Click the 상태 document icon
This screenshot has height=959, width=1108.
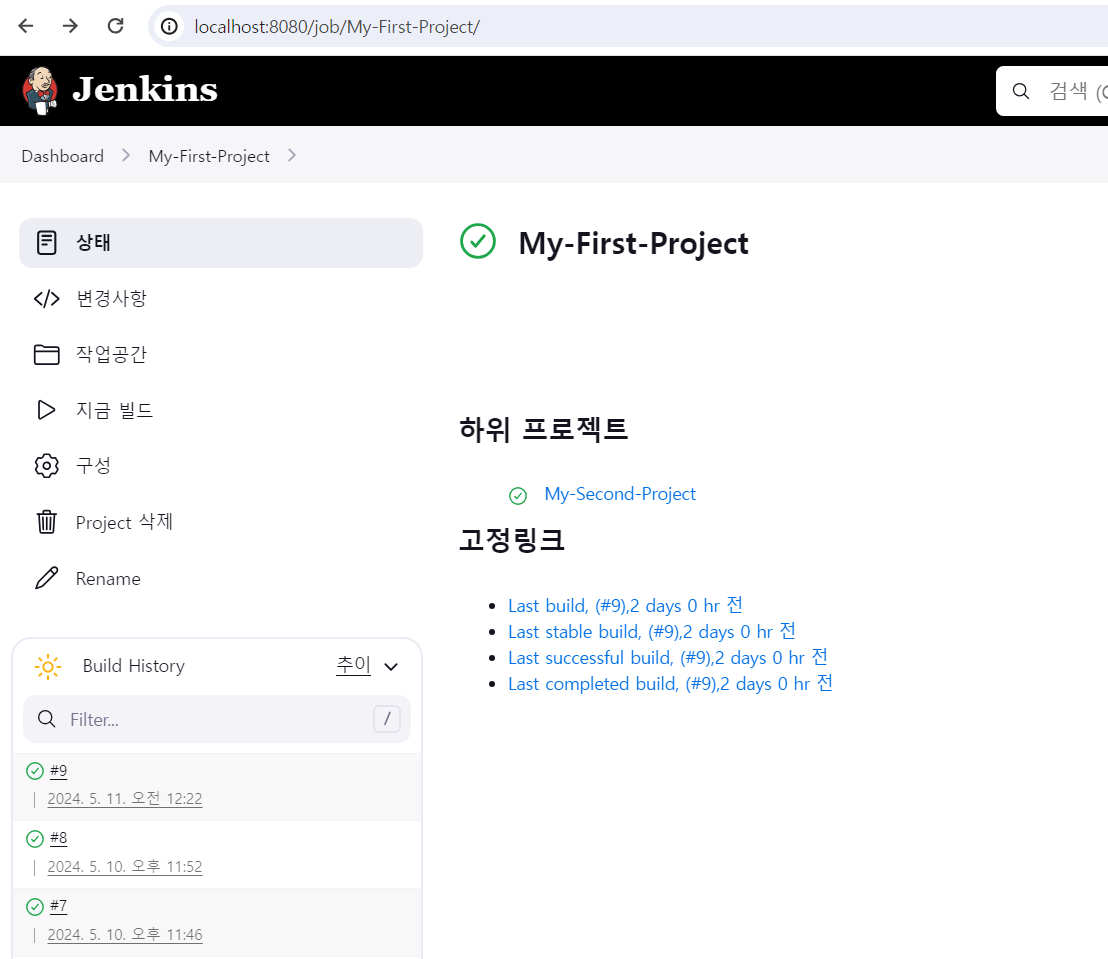pyautogui.click(x=47, y=242)
